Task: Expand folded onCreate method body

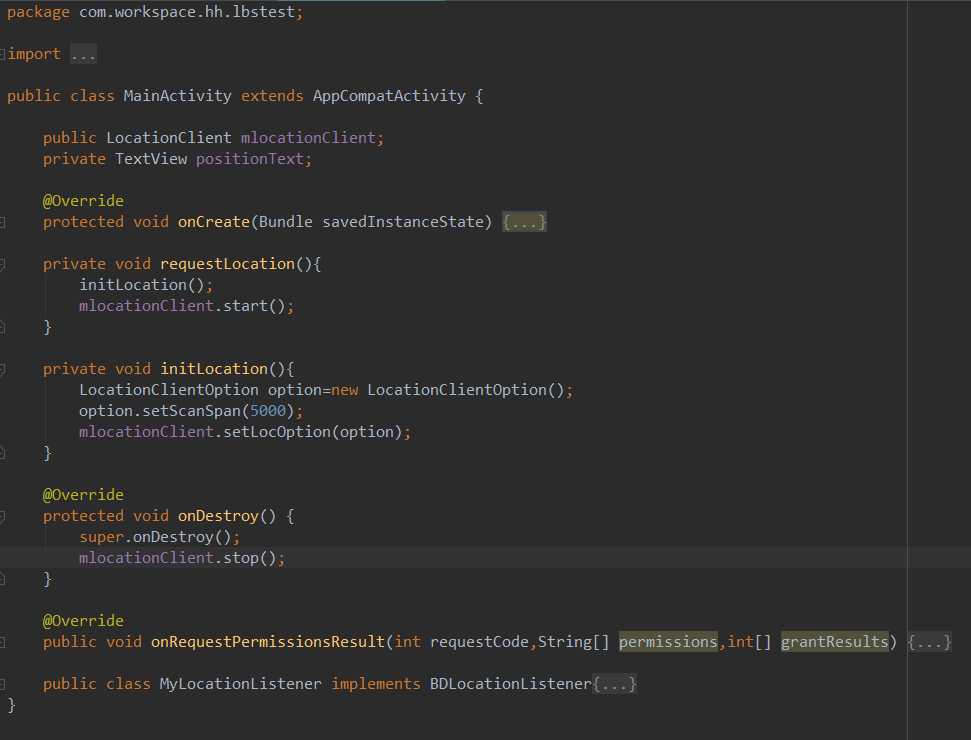Action: tap(524, 222)
